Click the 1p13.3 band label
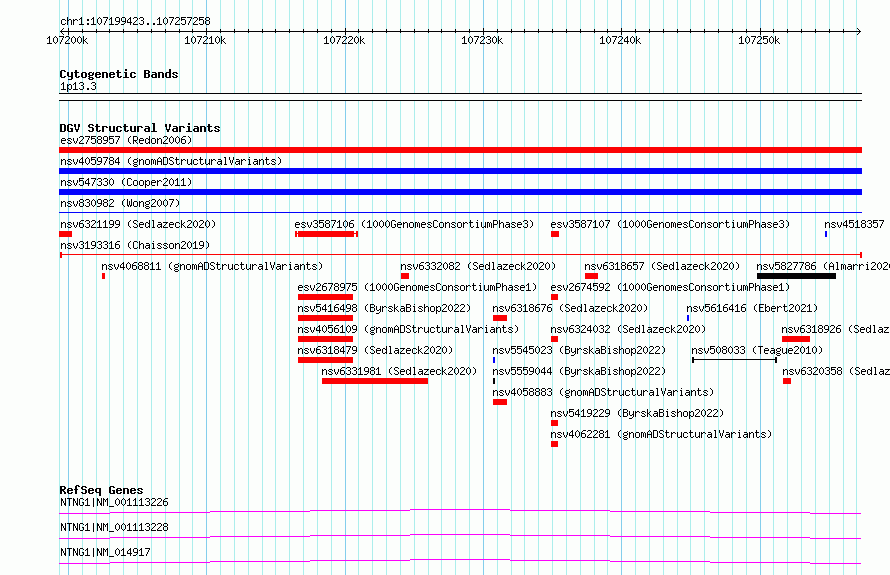This screenshot has height=575, width=890. (78, 87)
